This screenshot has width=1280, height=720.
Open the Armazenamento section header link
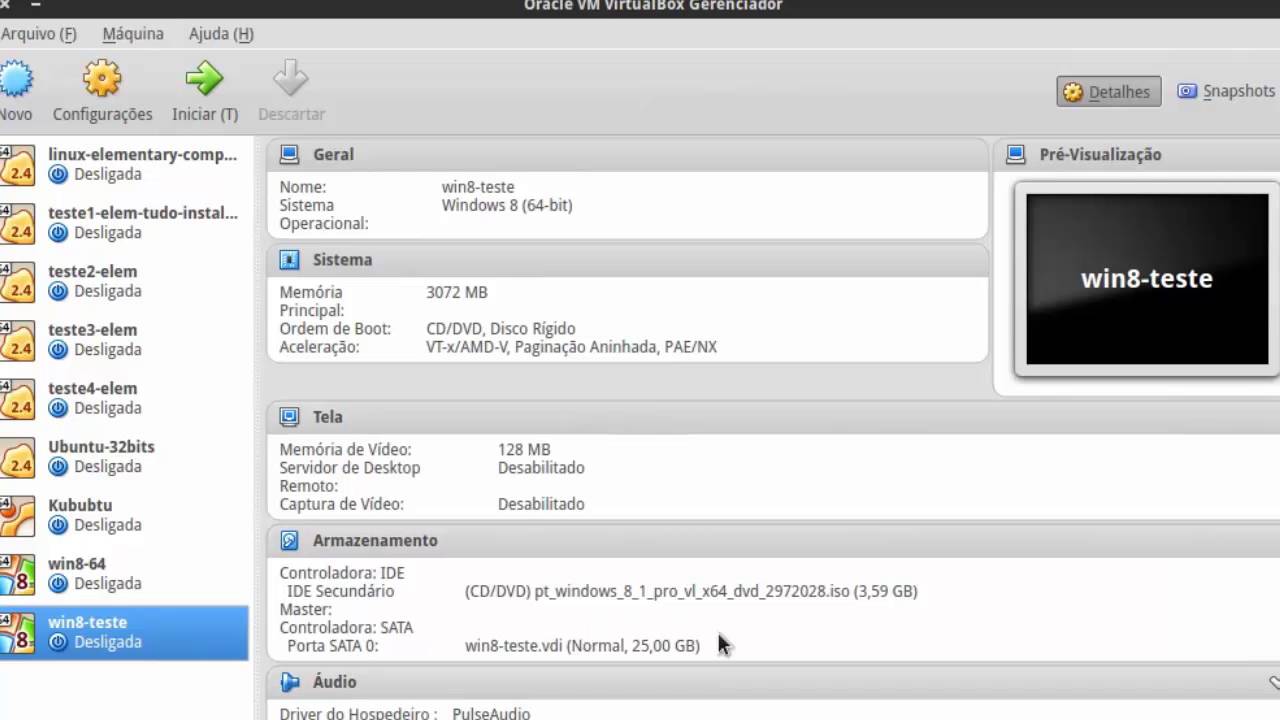pyautogui.click(x=375, y=541)
